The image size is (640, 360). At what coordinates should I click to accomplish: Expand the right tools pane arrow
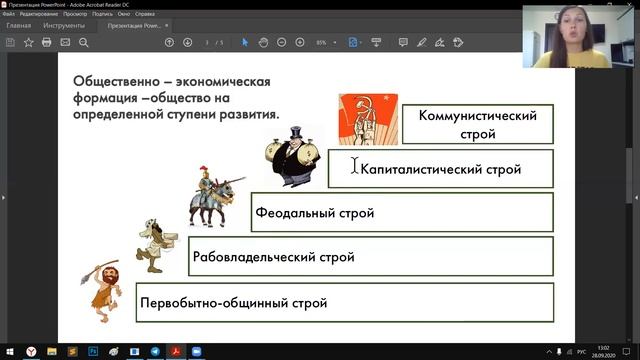(x=637, y=198)
